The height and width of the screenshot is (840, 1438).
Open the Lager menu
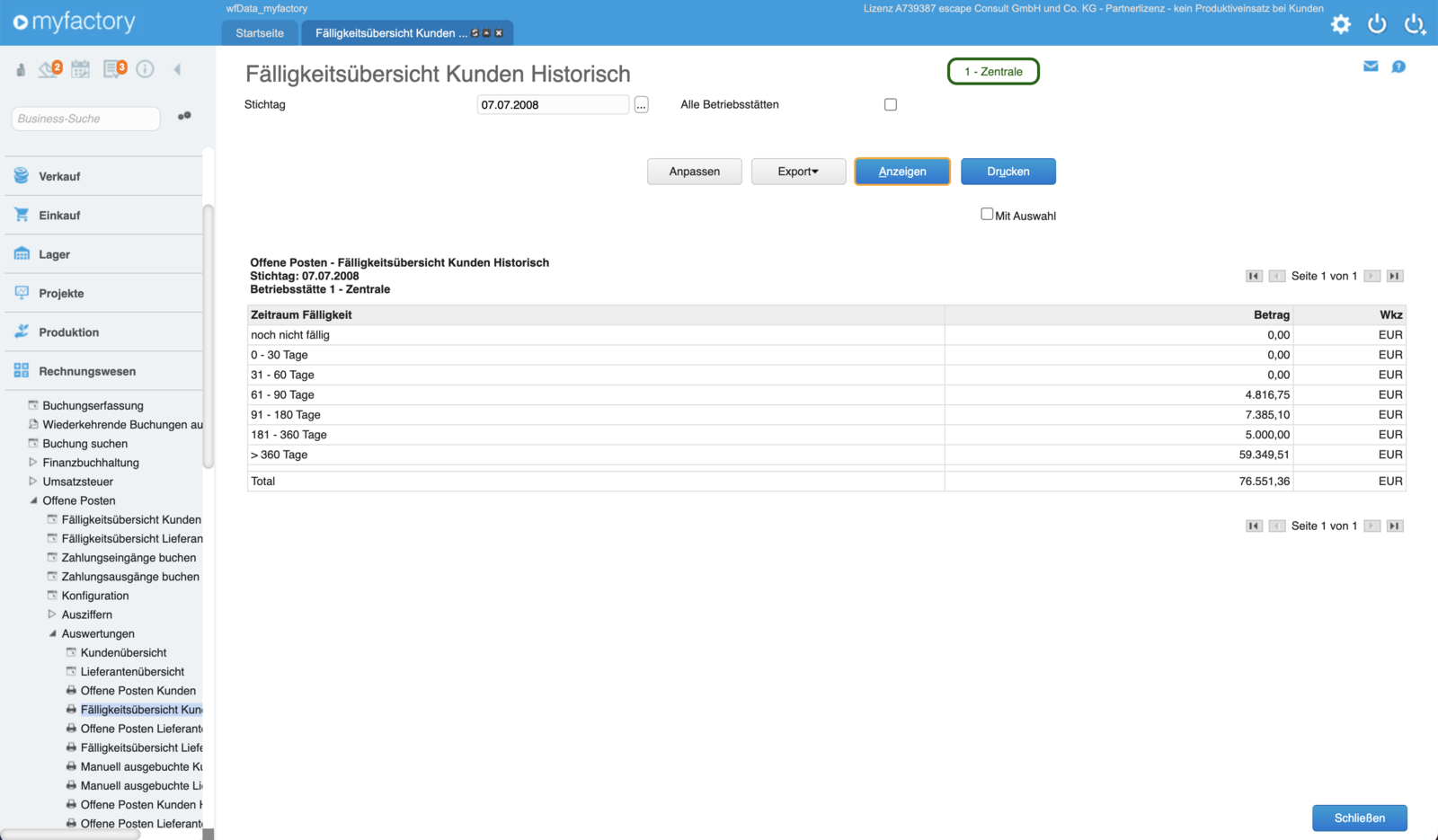coord(103,254)
